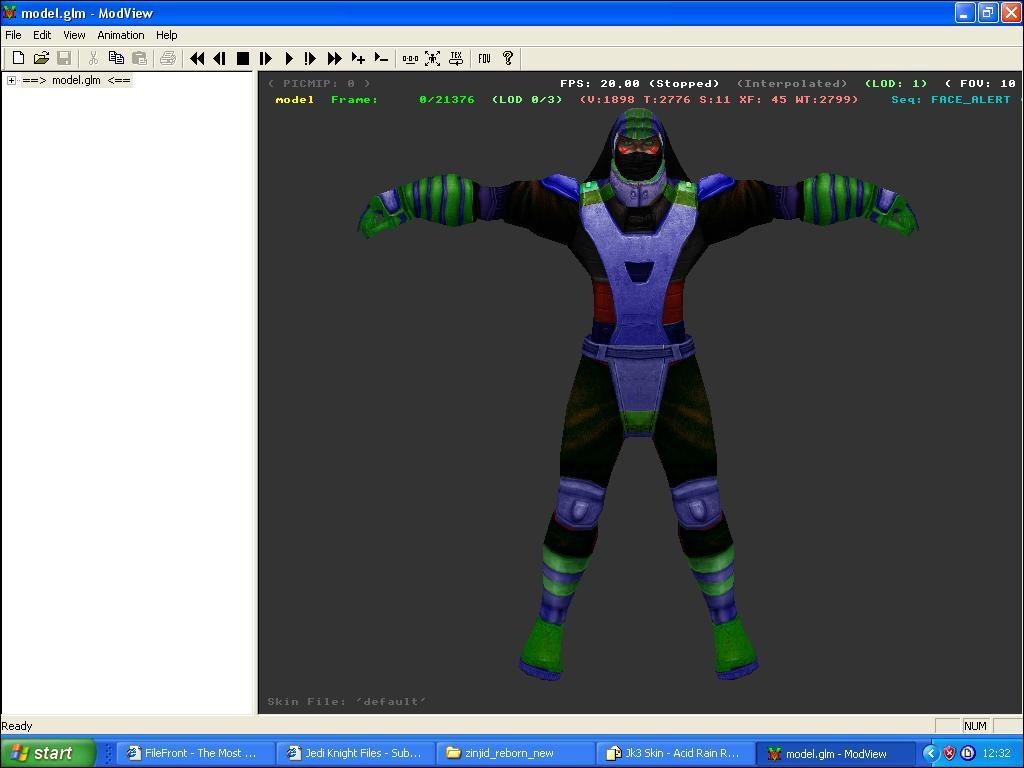Start animation with the Play icon
The image size is (1024, 768).
tap(289, 59)
